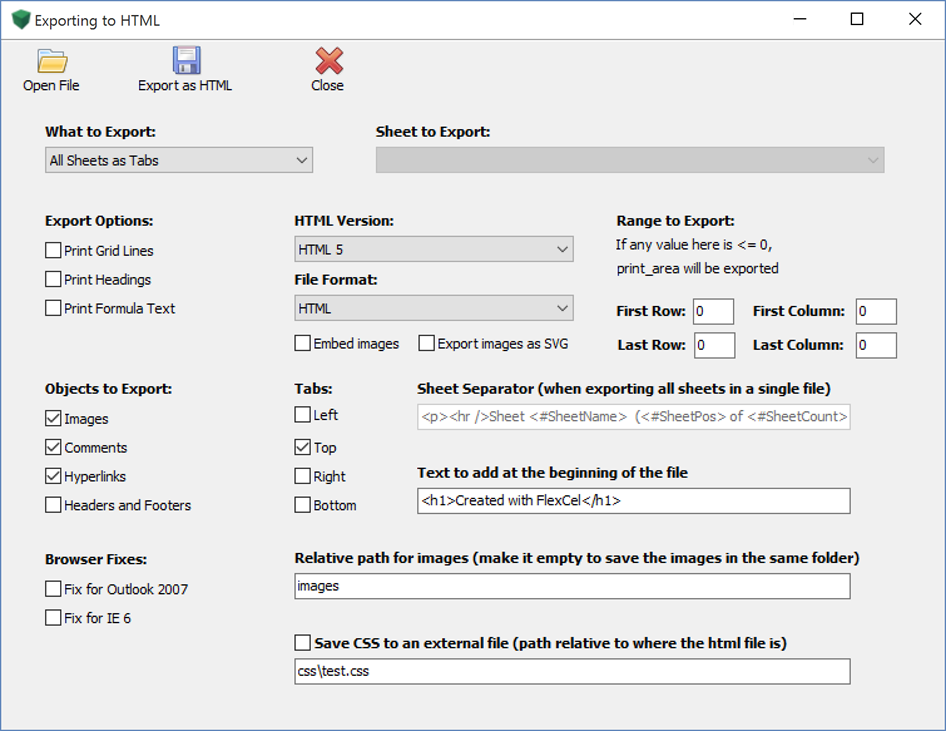Check the Headers and Footers option
The width and height of the screenshot is (946, 731).
tap(54, 506)
